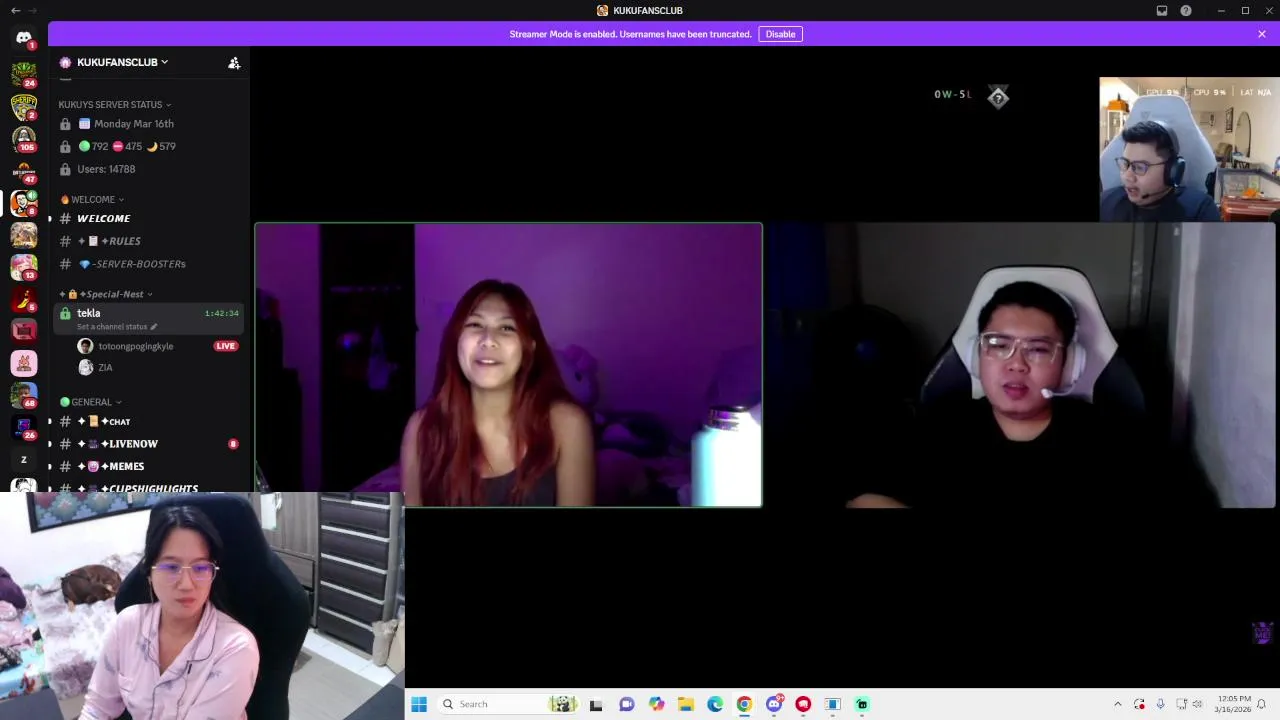Collapse the WELCOME category
1280x720 pixels.
pyautogui.click(x=93, y=199)
